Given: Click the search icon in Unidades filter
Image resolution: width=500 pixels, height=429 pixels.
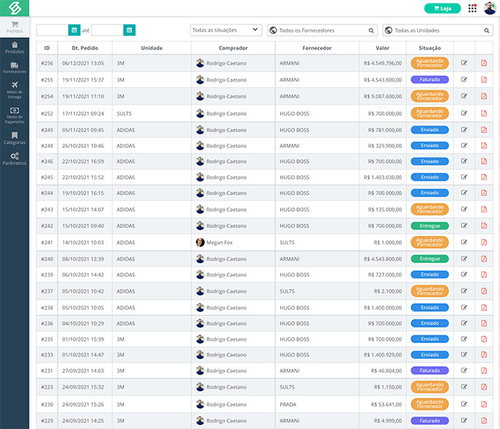Looking at the screenshot, I should tap(487, 31).
